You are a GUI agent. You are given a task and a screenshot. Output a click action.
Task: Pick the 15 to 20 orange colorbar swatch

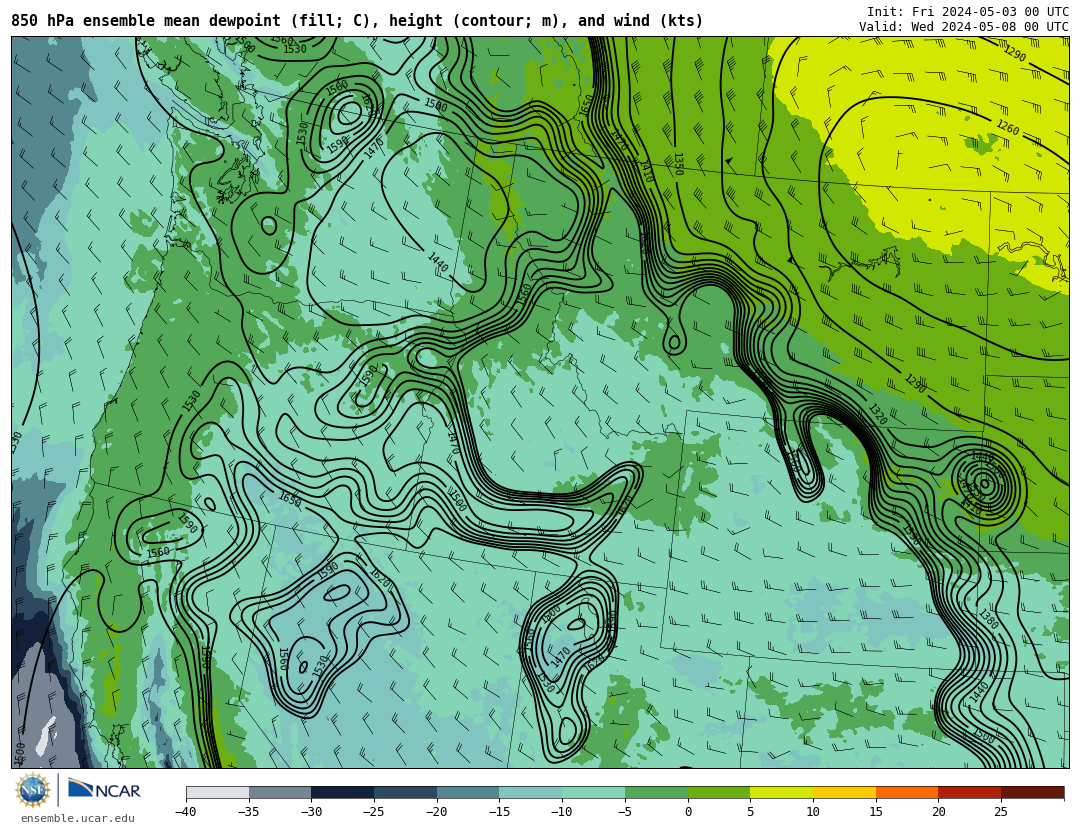tap(907, 793)
